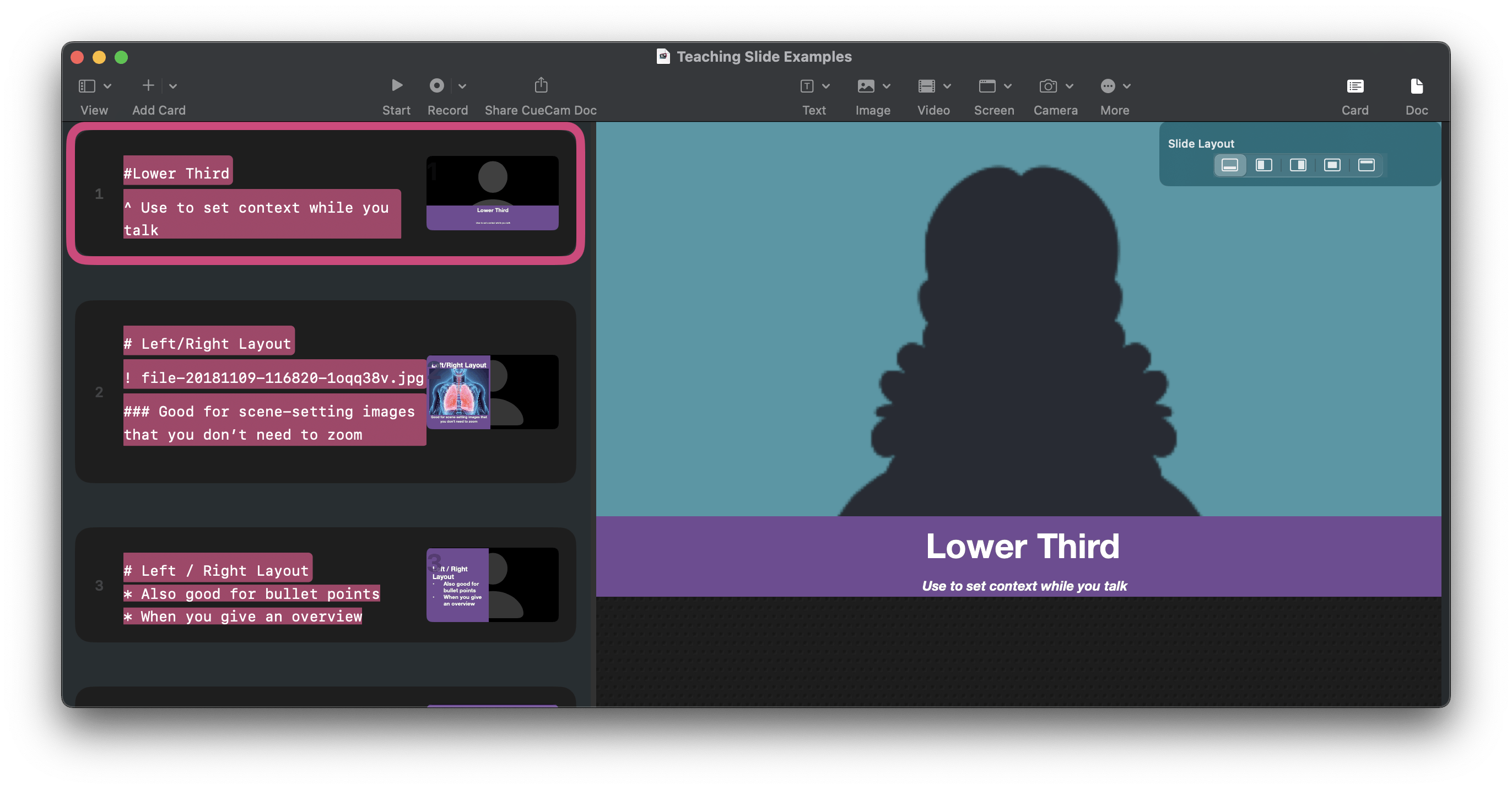The height and width of the screenshot is (789, 1512).
Task: Open the bullet points card thumbnail
Action: coord(493,585)
